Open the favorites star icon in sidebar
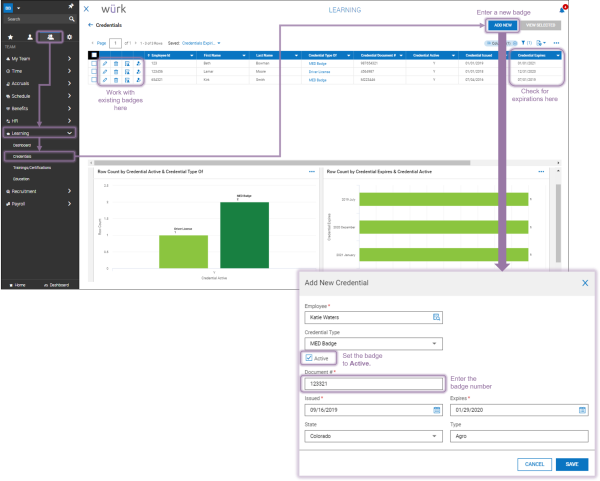This screenshot has width=600, height=481. 10,37
